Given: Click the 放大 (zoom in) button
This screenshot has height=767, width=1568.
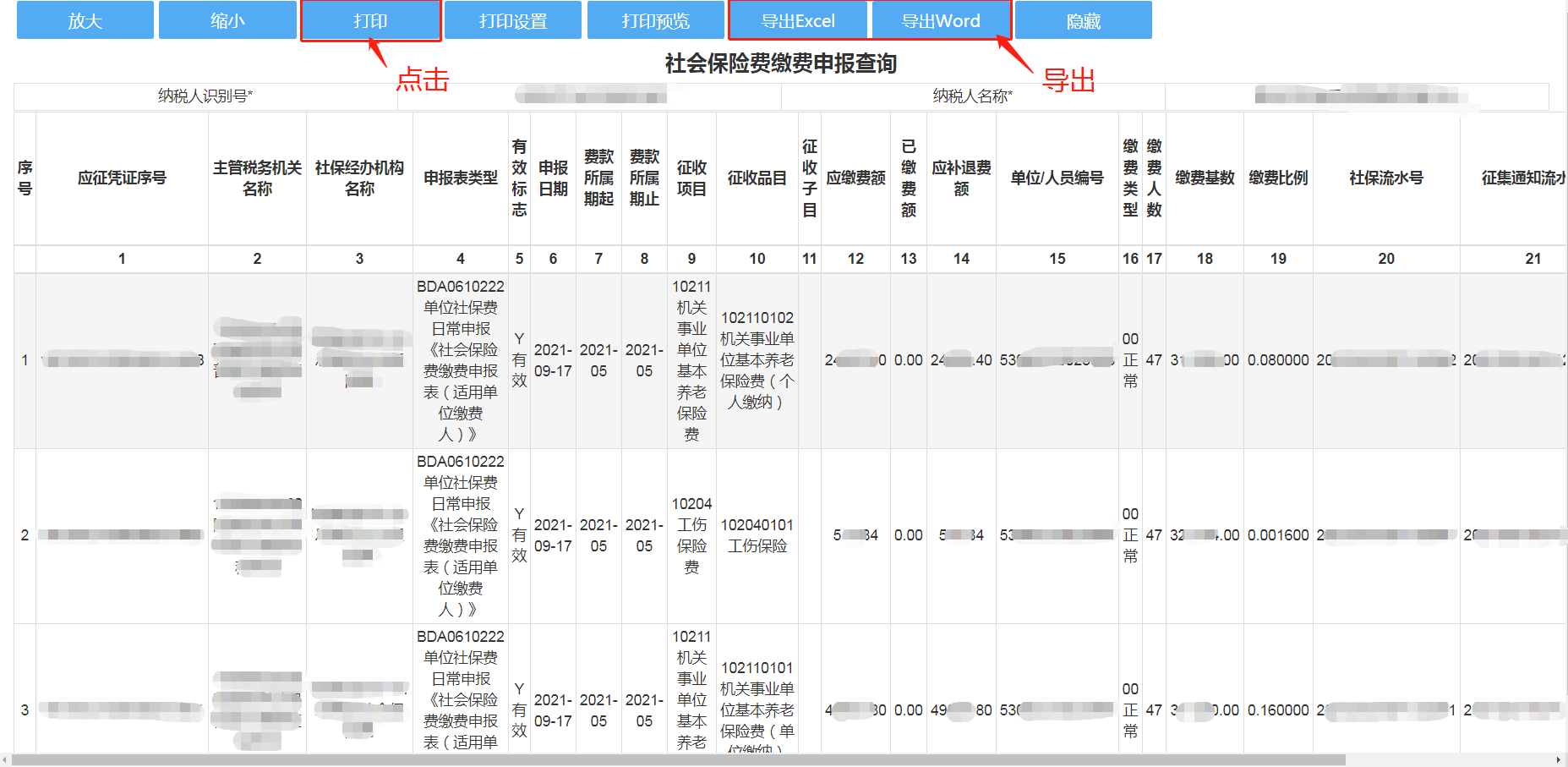Looking at the screenshot, I should (x=85, y=20).
